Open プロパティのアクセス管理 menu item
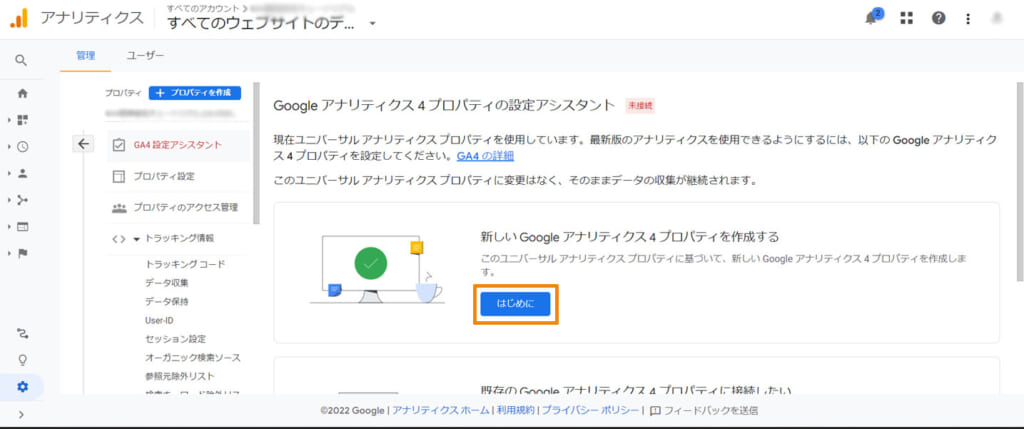1024x429 pixels. (x=178, y=208)
